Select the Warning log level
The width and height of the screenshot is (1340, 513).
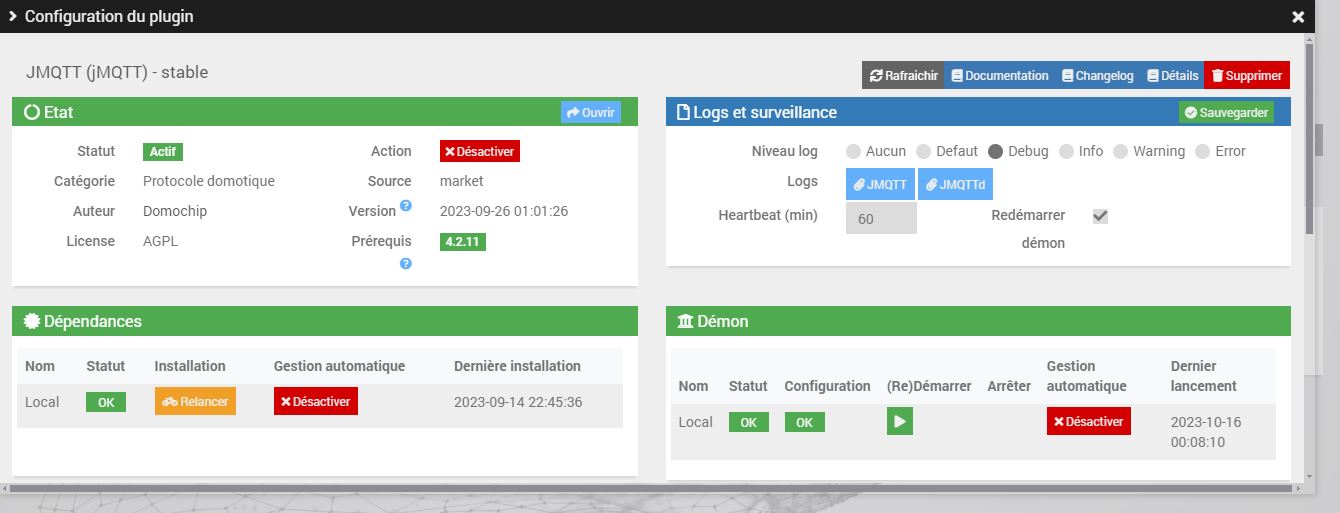pos(1120,152)
